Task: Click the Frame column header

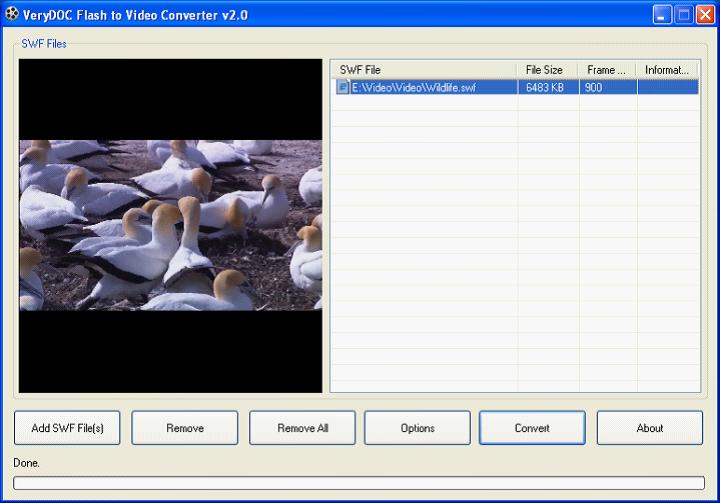Action: [x=607, y=70]
